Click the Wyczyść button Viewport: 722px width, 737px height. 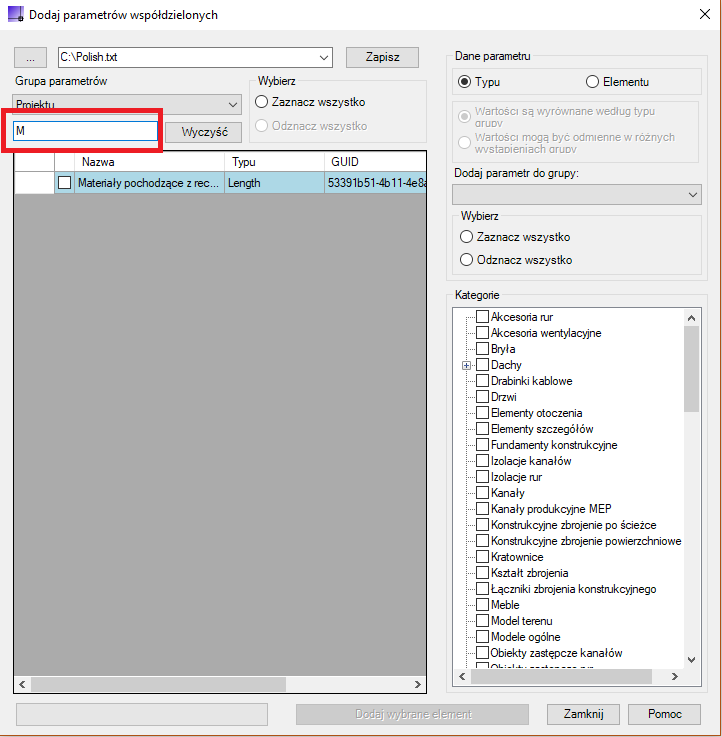204,132
